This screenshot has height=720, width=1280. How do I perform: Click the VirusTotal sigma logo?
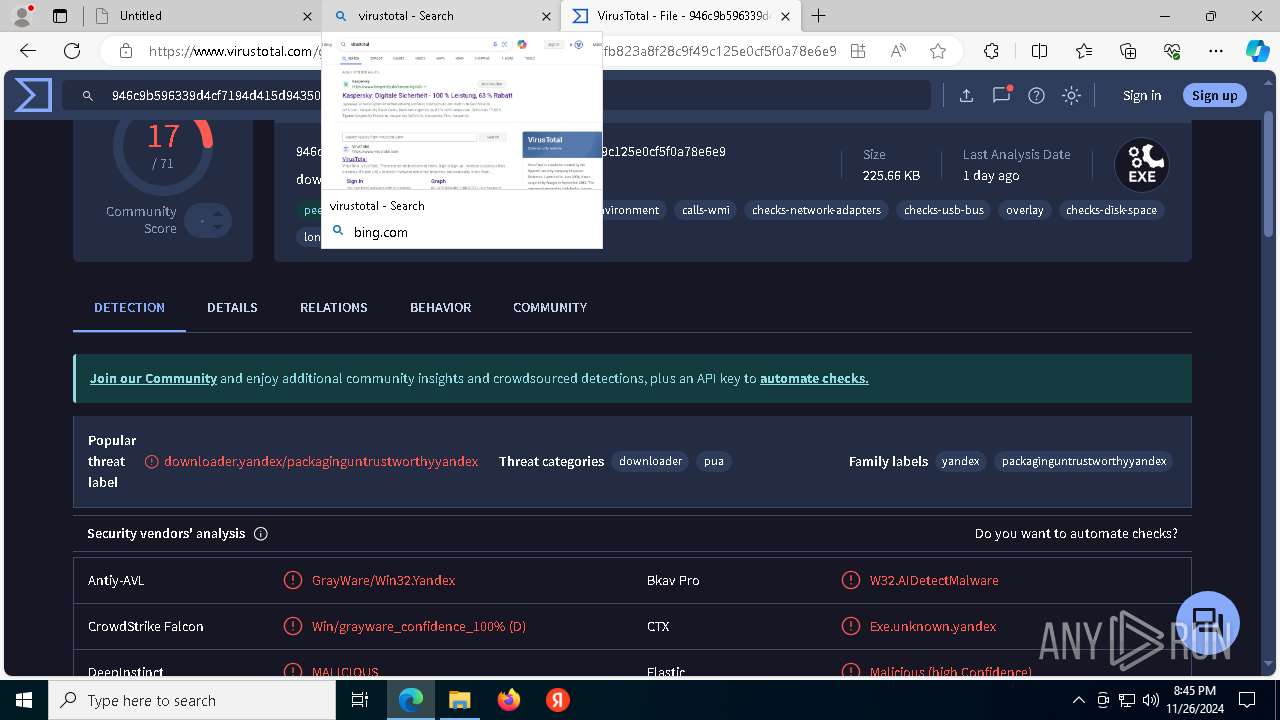[33, 95]
